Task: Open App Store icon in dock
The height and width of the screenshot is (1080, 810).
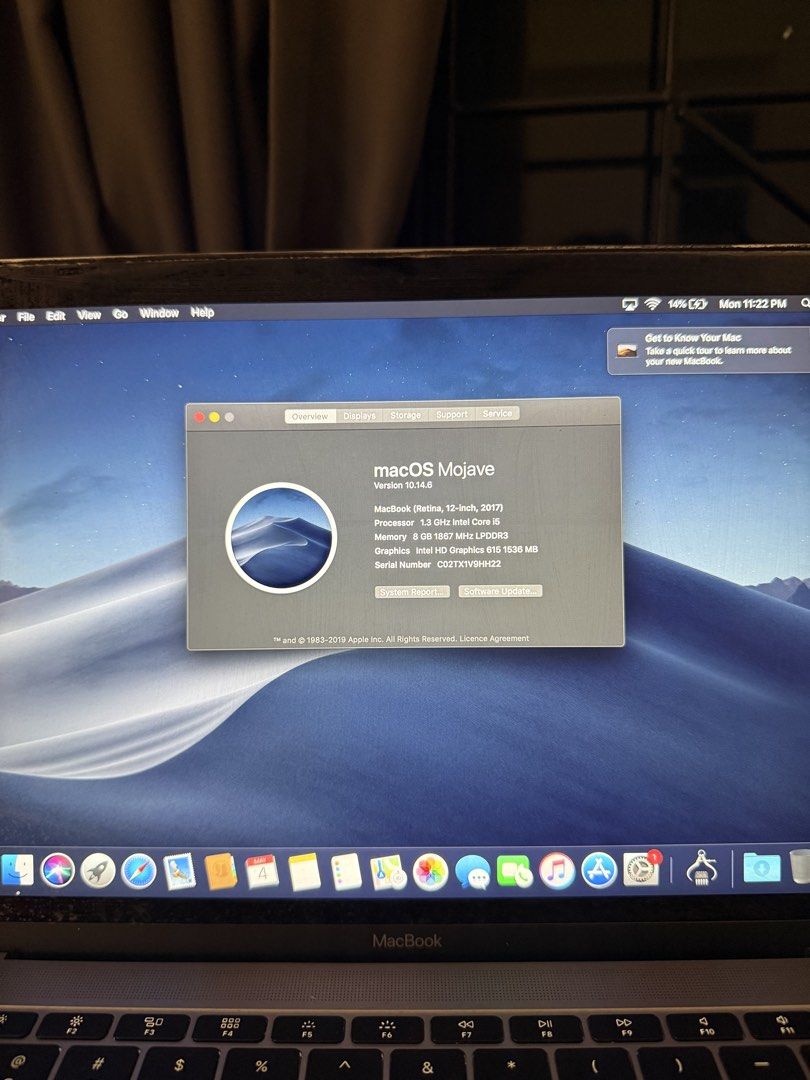Action: (x=599, y=871)
